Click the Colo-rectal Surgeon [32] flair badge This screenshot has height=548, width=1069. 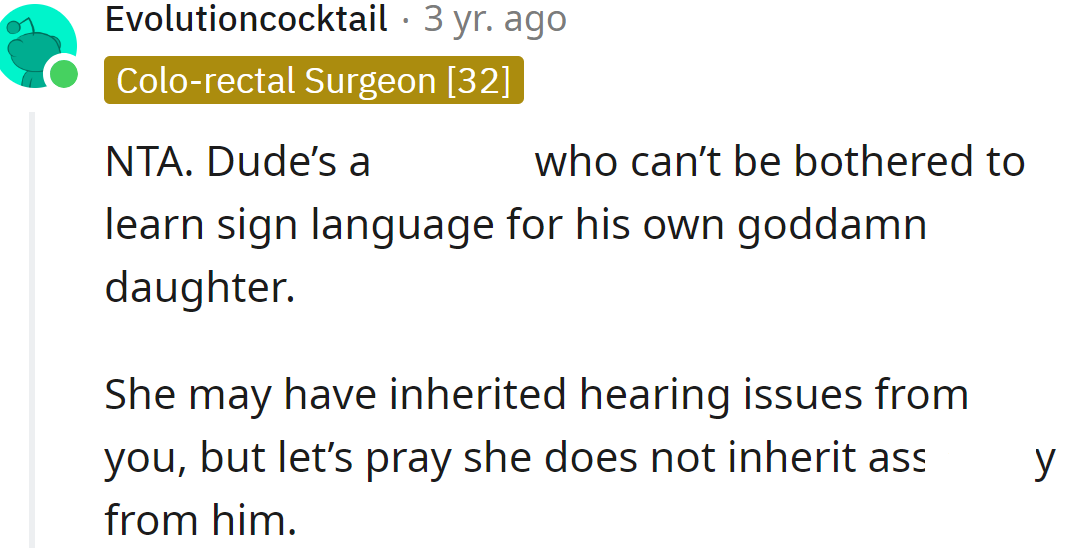tap(313, 81)
